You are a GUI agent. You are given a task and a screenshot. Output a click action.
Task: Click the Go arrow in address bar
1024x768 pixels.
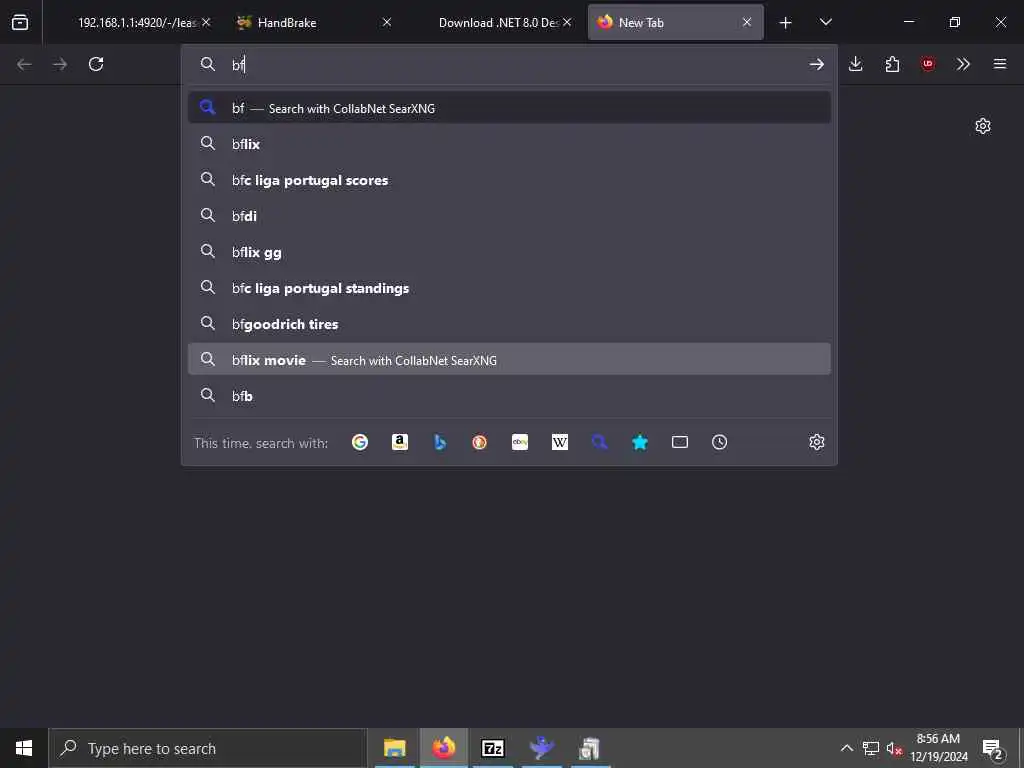816,64
